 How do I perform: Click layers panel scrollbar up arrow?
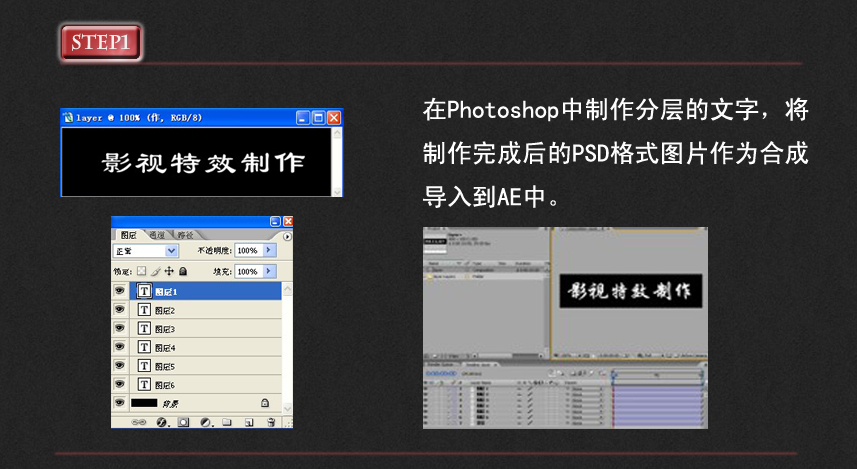pyautogui.click(x=287, y=288)
